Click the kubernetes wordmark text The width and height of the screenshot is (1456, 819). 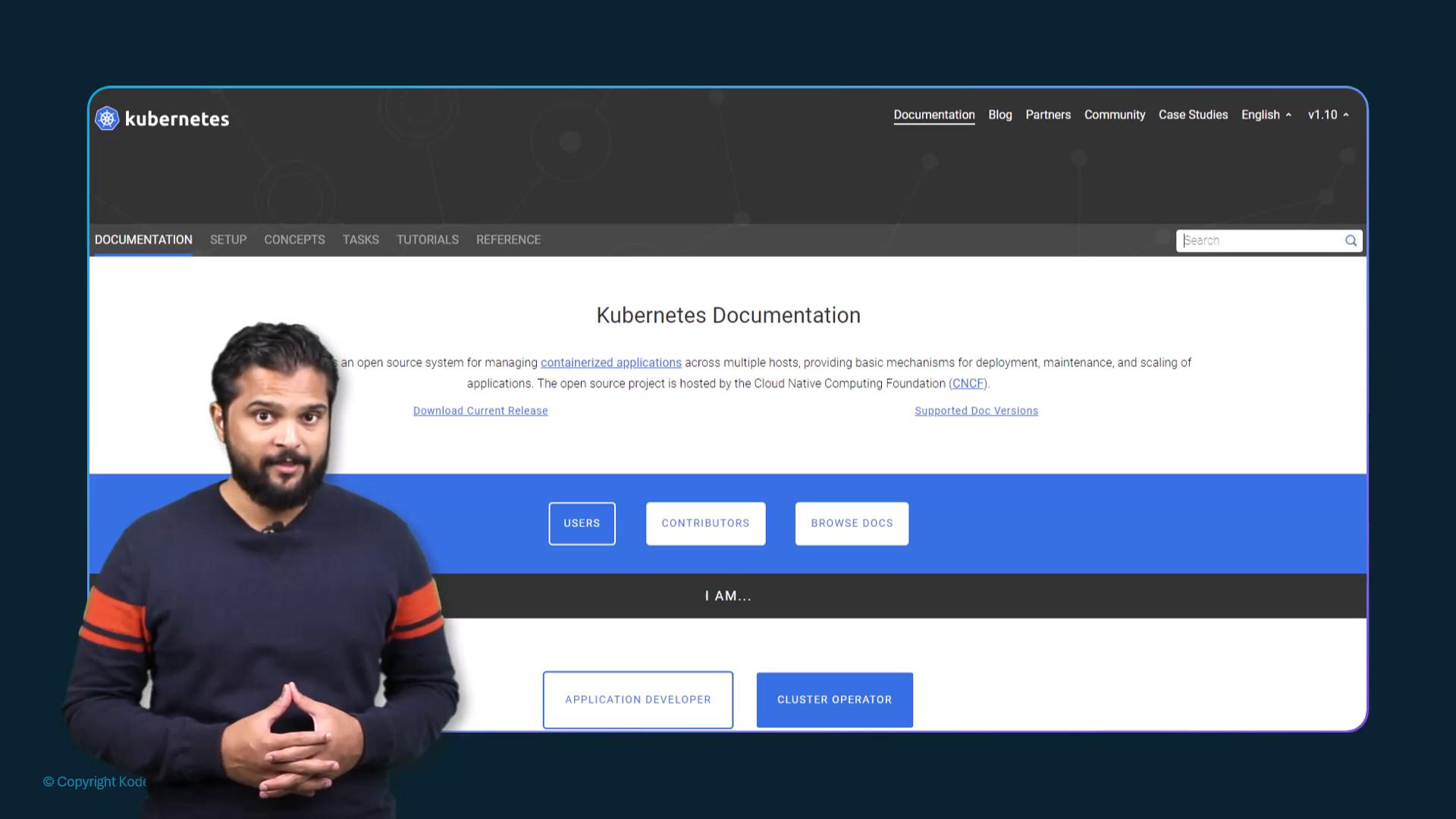click(x=177, y=119)
